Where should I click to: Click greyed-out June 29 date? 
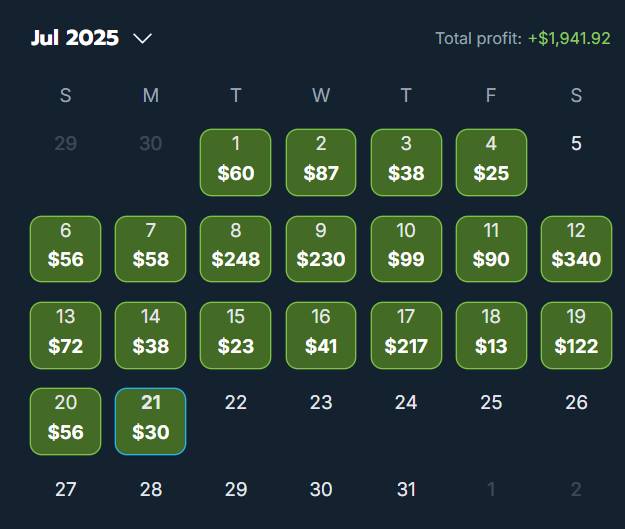(x=65, y=143)
